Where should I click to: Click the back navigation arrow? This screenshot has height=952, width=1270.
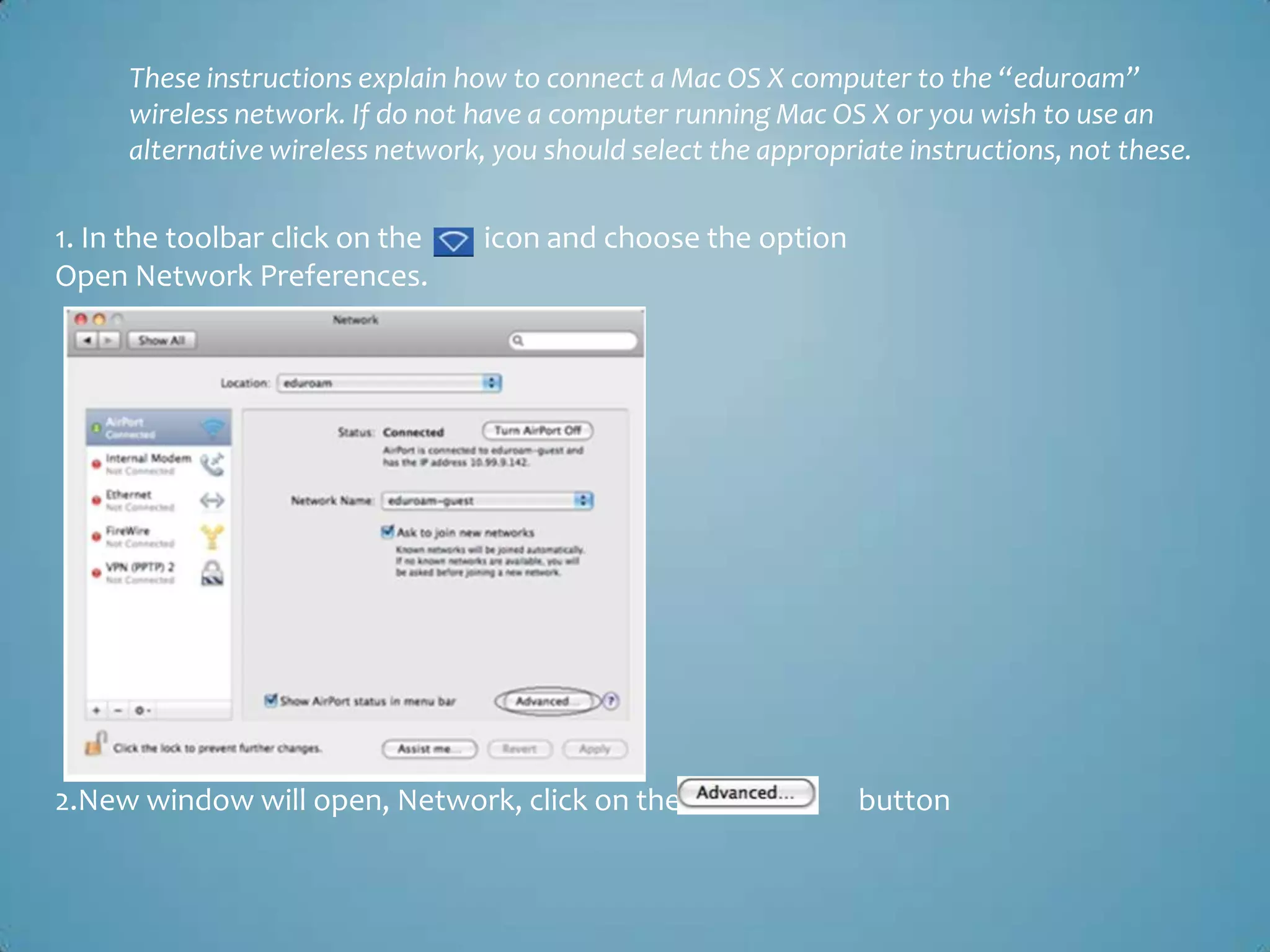pos(87,340)
